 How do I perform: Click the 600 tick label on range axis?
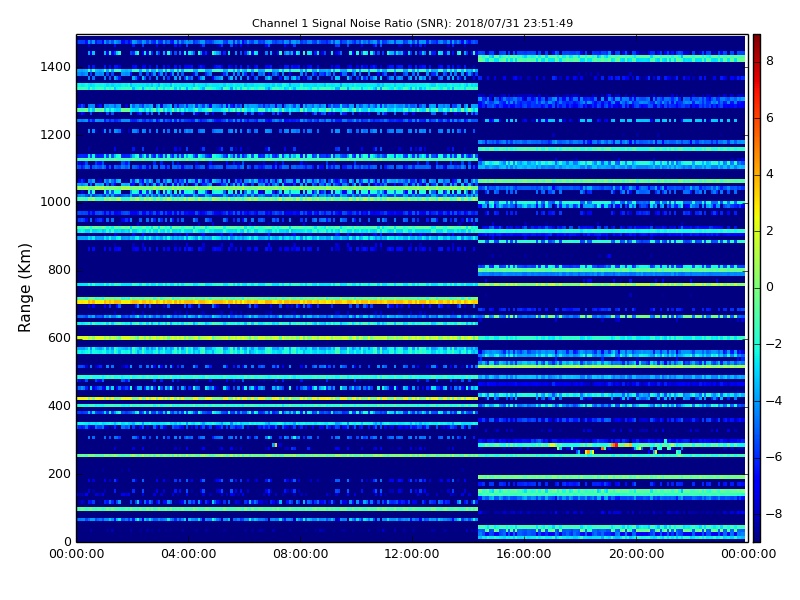(60, 338)
